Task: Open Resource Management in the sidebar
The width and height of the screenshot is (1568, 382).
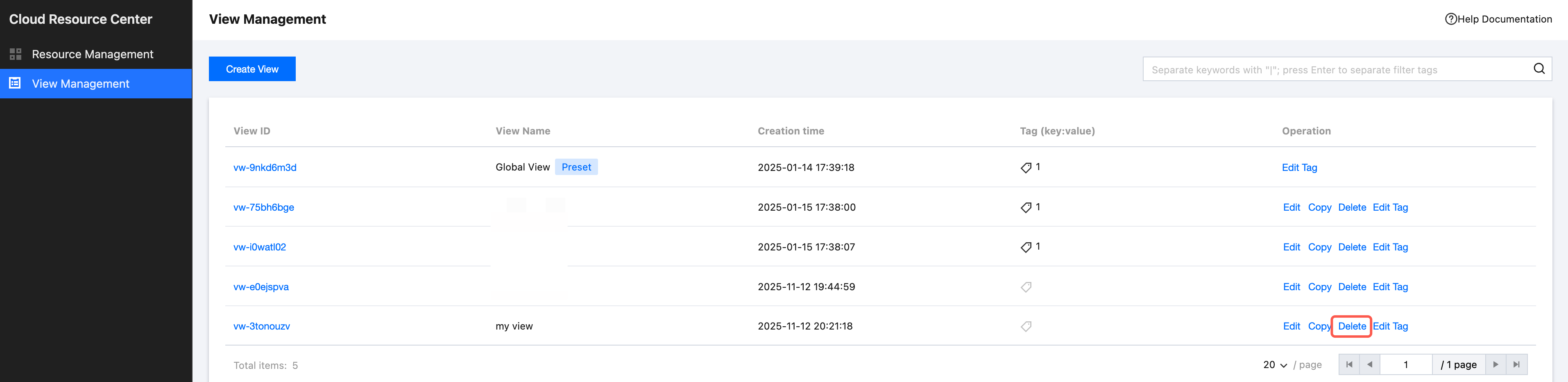Action: pos(92,54)
